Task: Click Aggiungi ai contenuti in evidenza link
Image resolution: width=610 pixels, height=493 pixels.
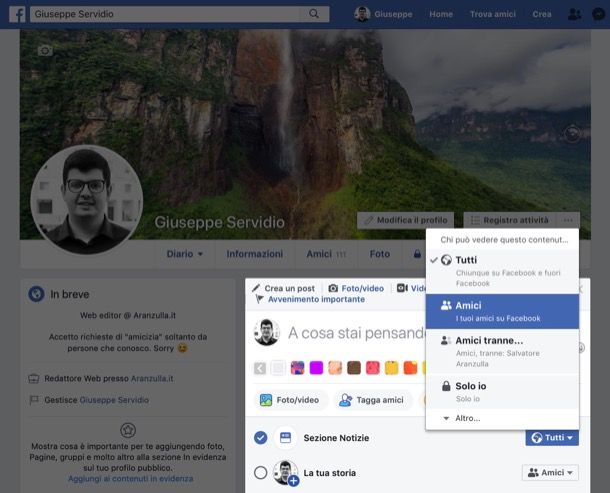Action: tap(130, 479)
